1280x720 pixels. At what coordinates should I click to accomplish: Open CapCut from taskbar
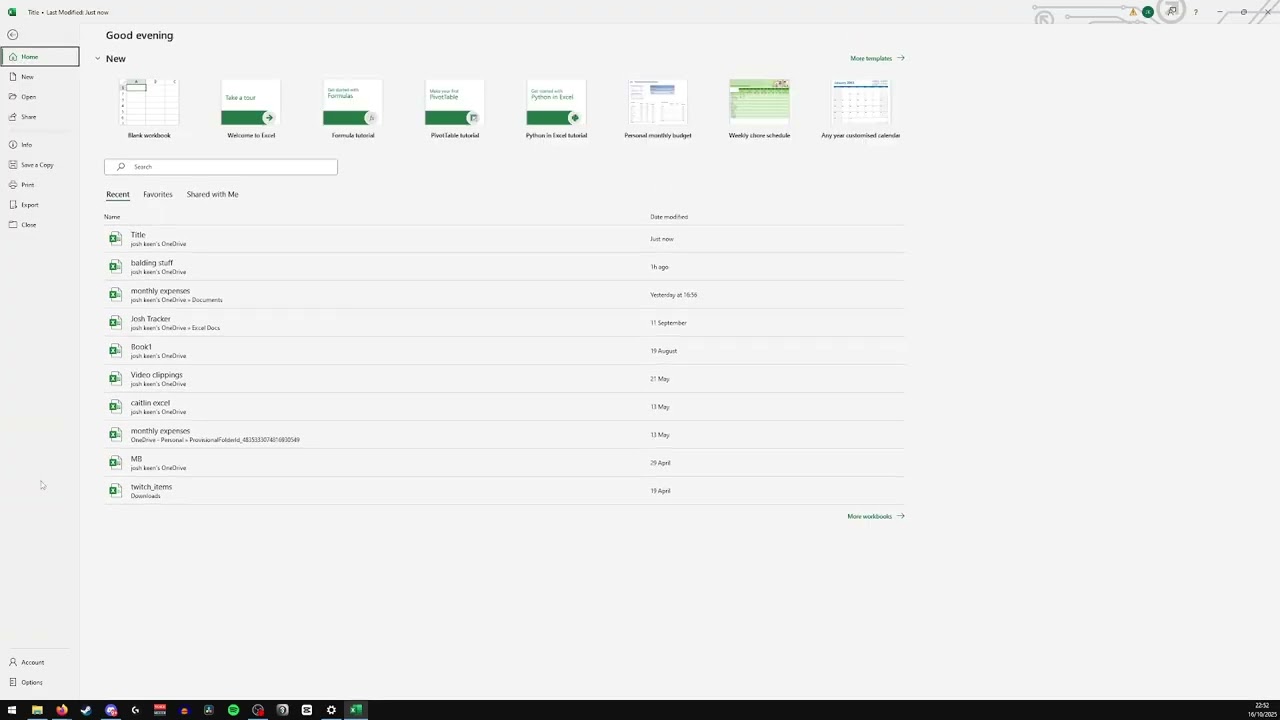pos(307,710)
